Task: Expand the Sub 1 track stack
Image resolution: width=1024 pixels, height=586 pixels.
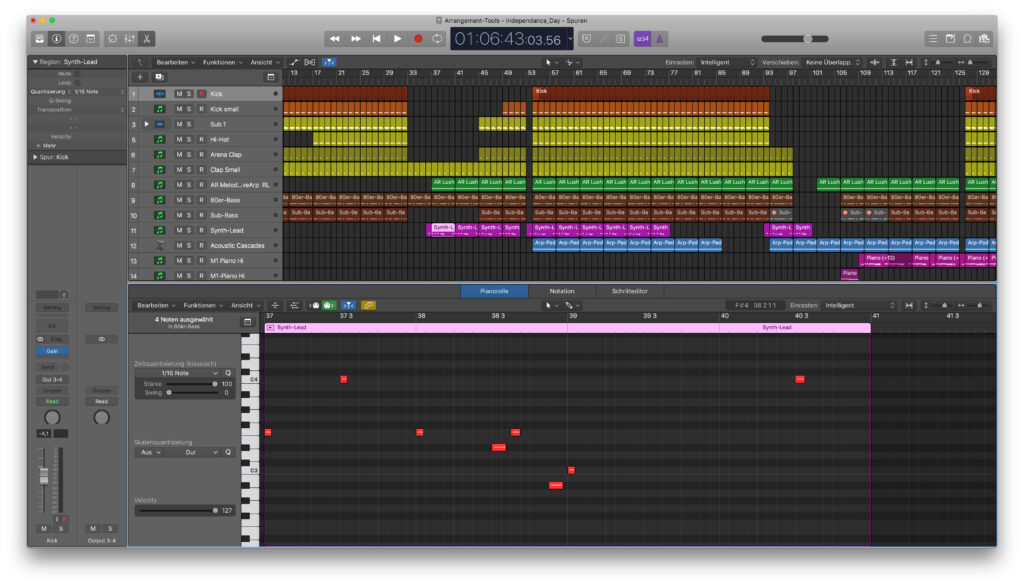Action: [x=146, y=124]
